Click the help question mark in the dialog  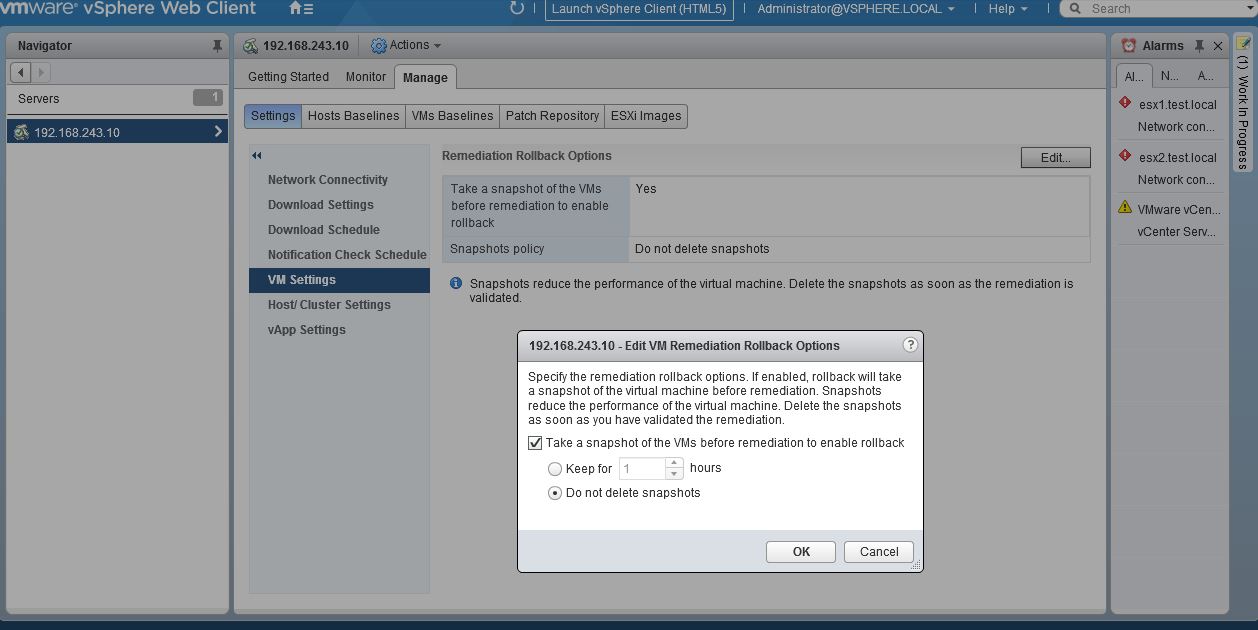910,345
